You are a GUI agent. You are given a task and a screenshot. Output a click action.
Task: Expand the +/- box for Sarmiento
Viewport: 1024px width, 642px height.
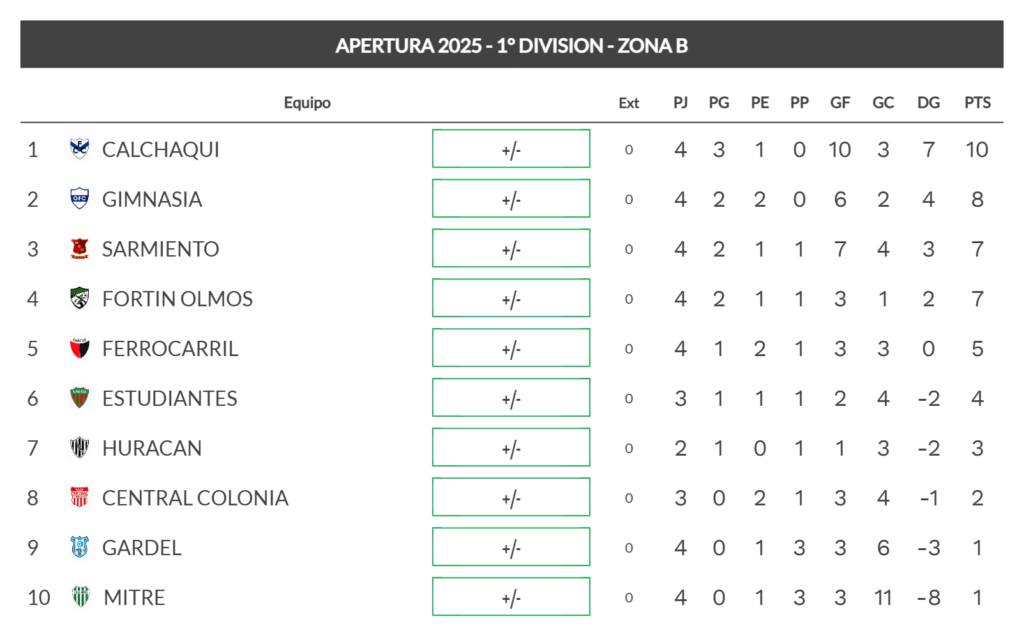click(511, 249)
